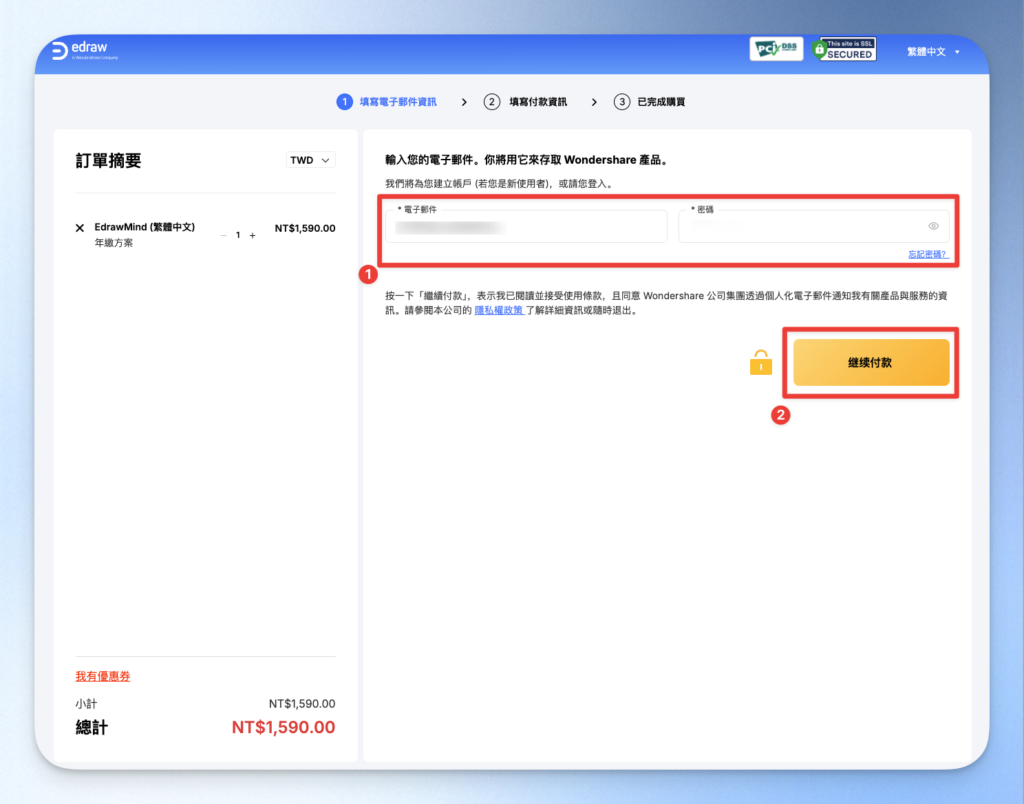This screenshot has width=1024, height=804.
Task: Select step 2 填寫付款資訊
Action: click(526, 102)
